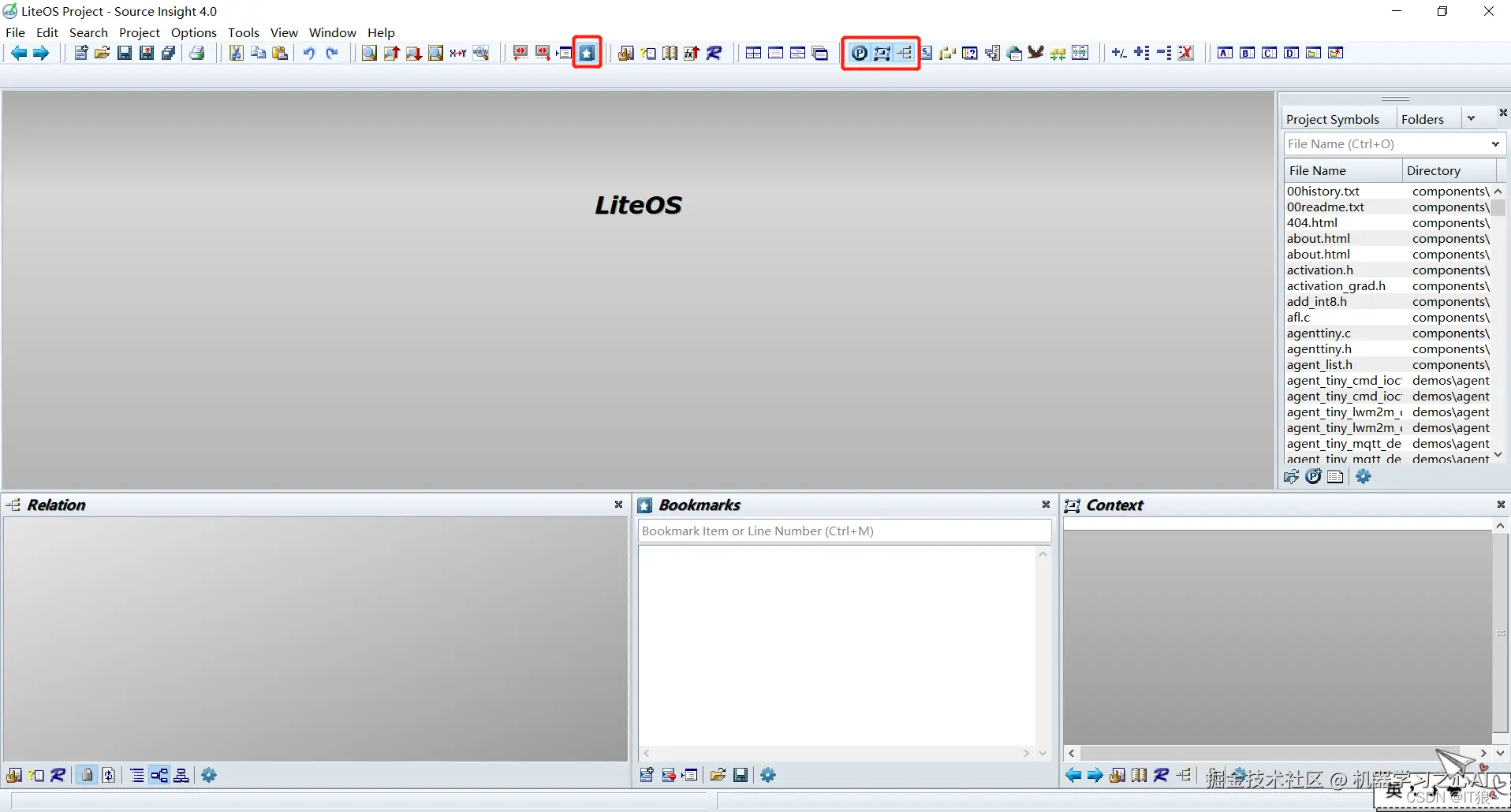Image resolution: width=1511 pixels, height=812 pixels.
Task: Open the Window menu
Action: point(333,32)
